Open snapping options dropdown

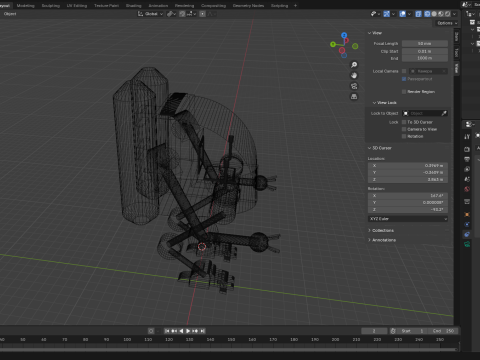191,14
